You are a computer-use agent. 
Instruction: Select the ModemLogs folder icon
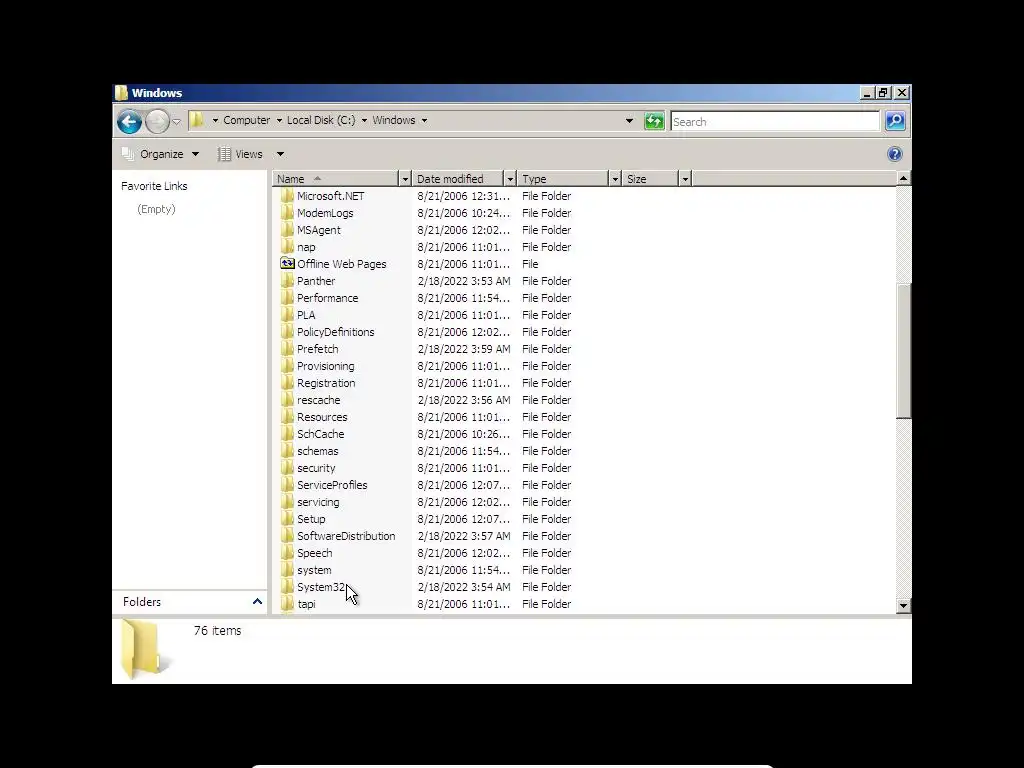coord(287,213)
